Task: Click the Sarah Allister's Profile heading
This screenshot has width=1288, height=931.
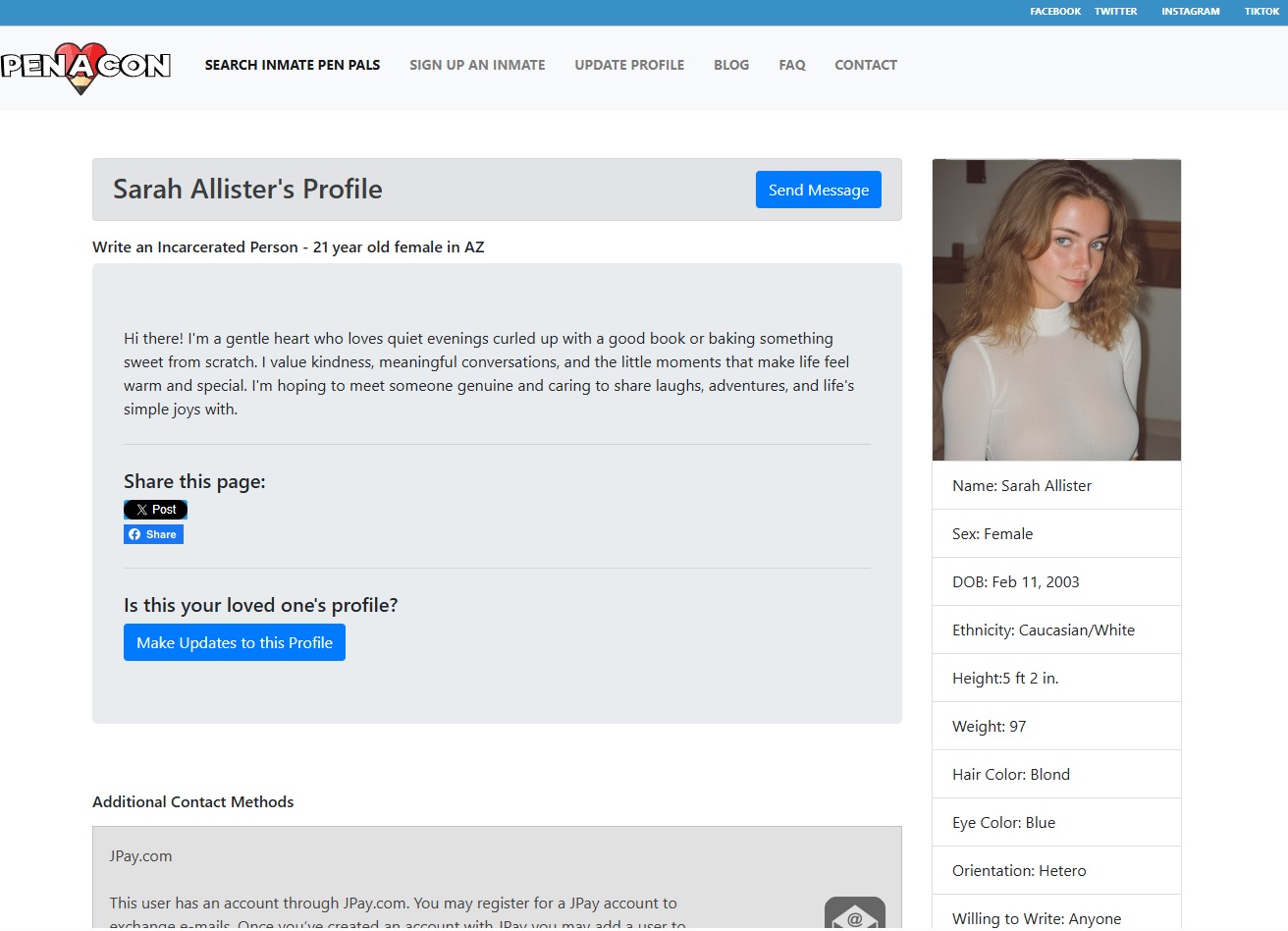Action: [247, 189]
